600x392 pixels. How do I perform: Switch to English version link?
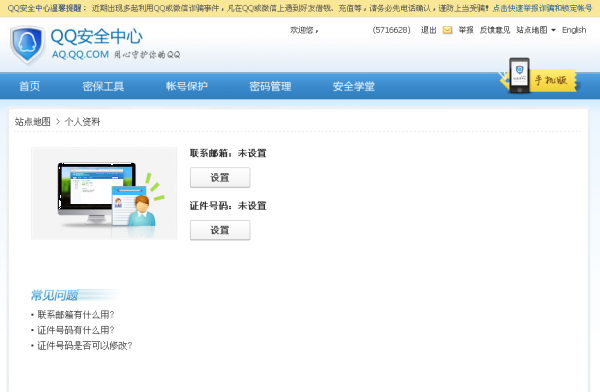tap(574, 30)
